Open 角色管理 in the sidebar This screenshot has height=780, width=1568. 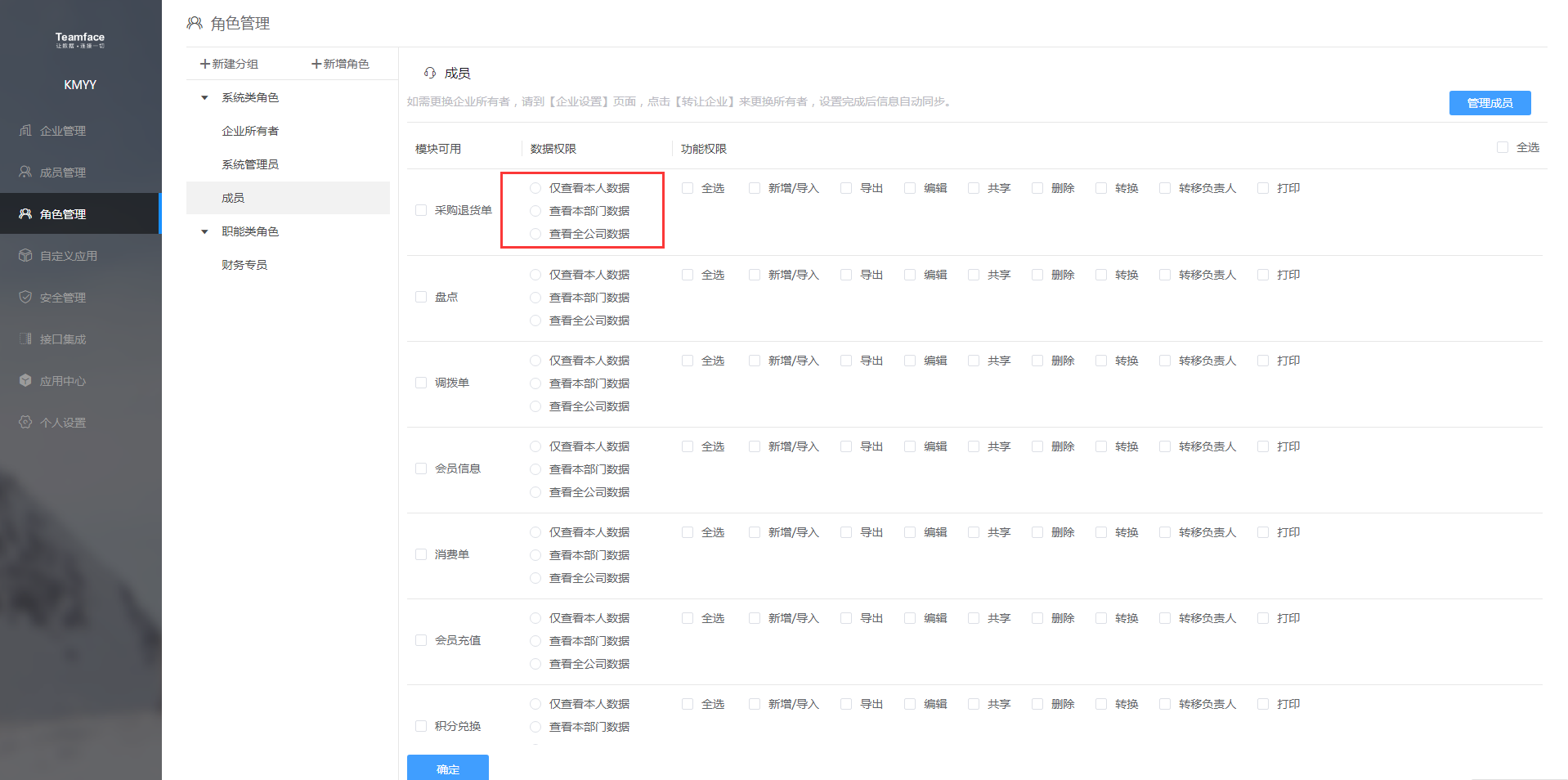pyautogui.click(x=63, y=214)
